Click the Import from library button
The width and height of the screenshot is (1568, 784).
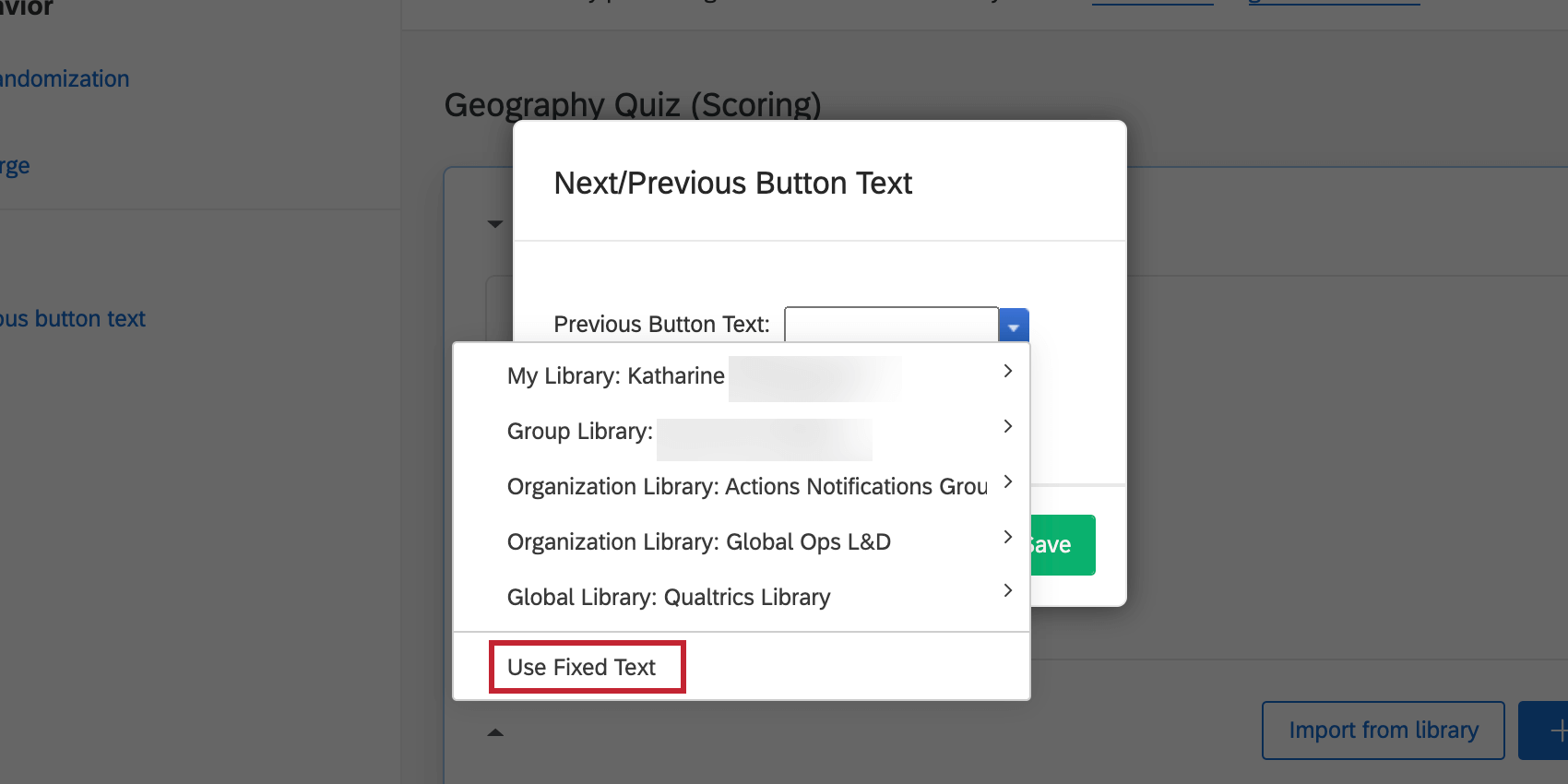point(1383,731)
